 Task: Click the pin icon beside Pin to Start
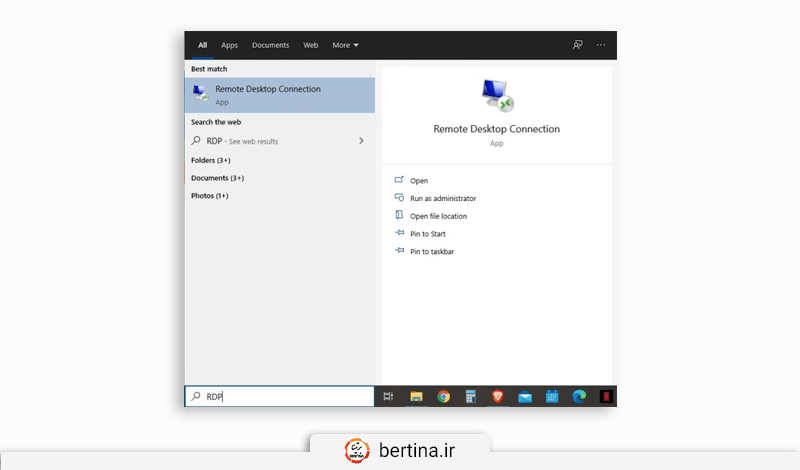[x=399, y=233]
